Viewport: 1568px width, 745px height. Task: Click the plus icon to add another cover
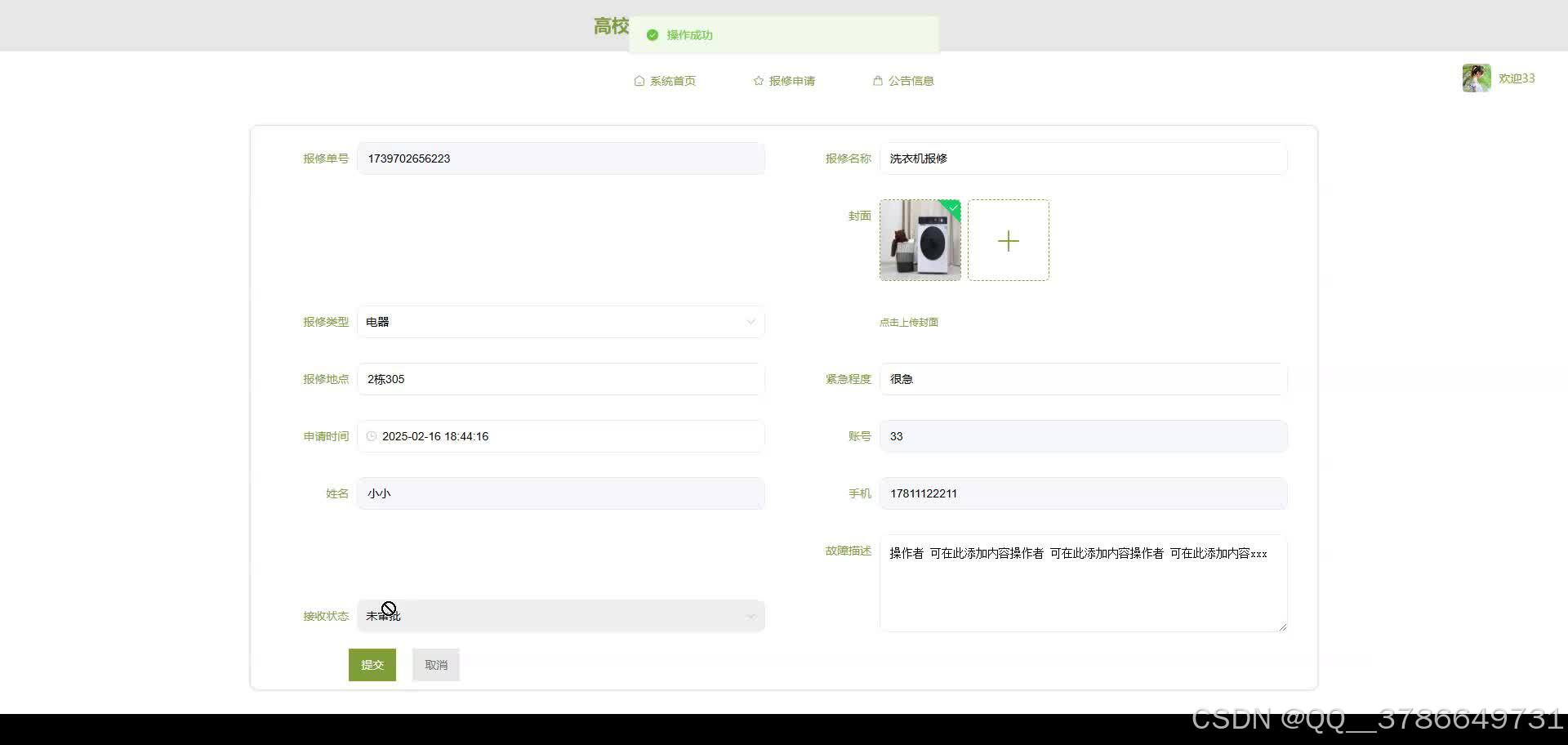1009,240
